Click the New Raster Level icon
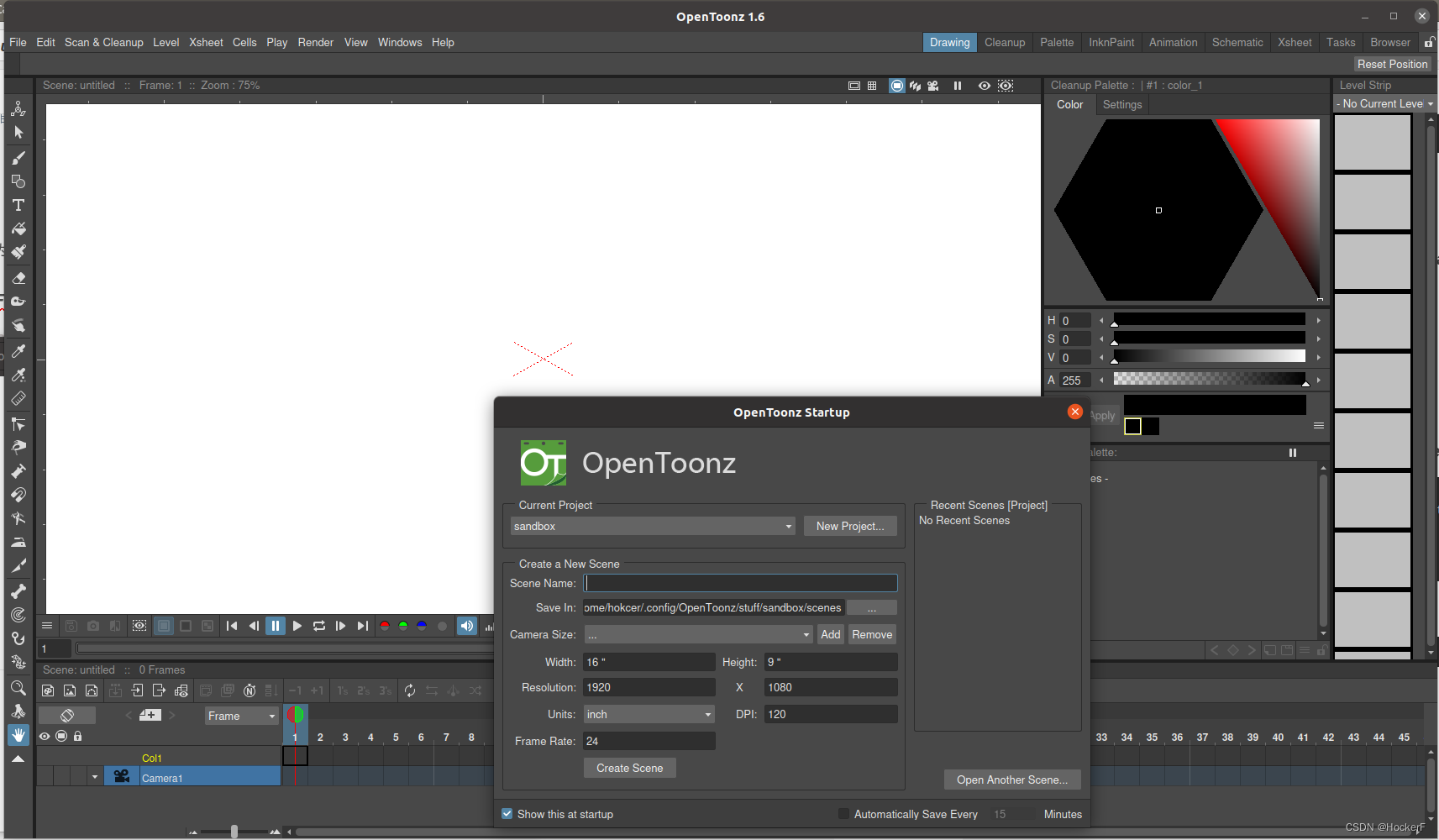 tap(70, 690)
